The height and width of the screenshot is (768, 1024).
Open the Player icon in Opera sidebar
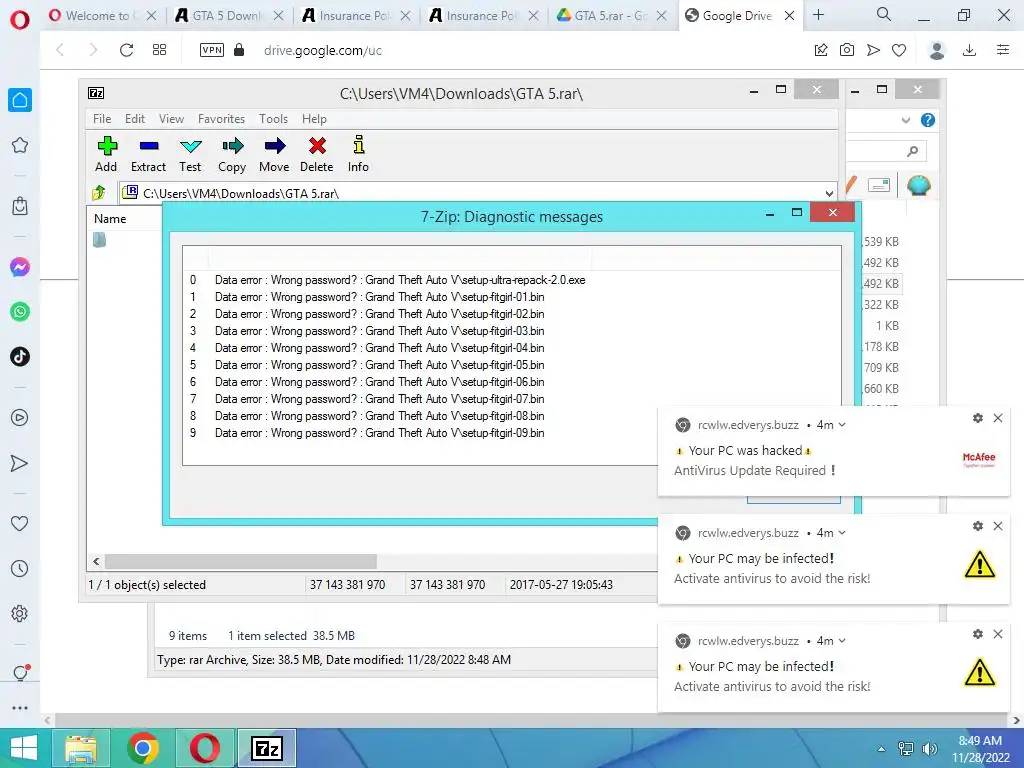coord(20,418)
